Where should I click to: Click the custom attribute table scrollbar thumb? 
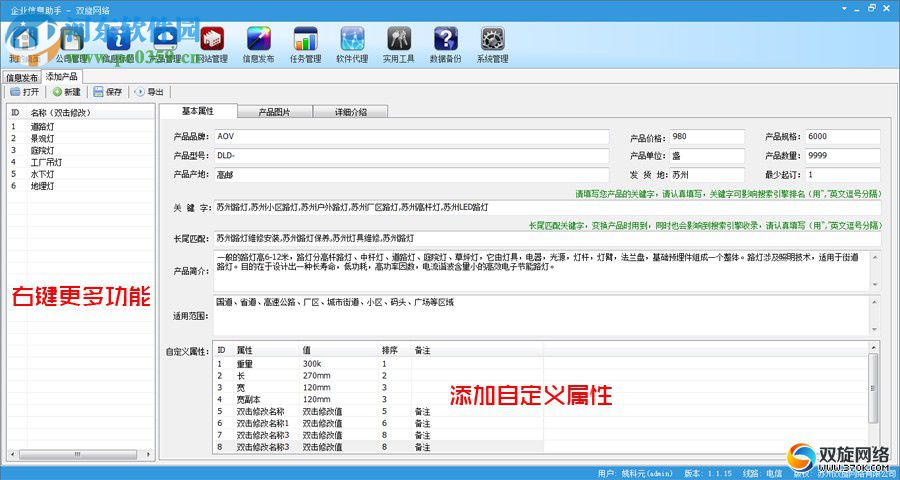(874, 388)
